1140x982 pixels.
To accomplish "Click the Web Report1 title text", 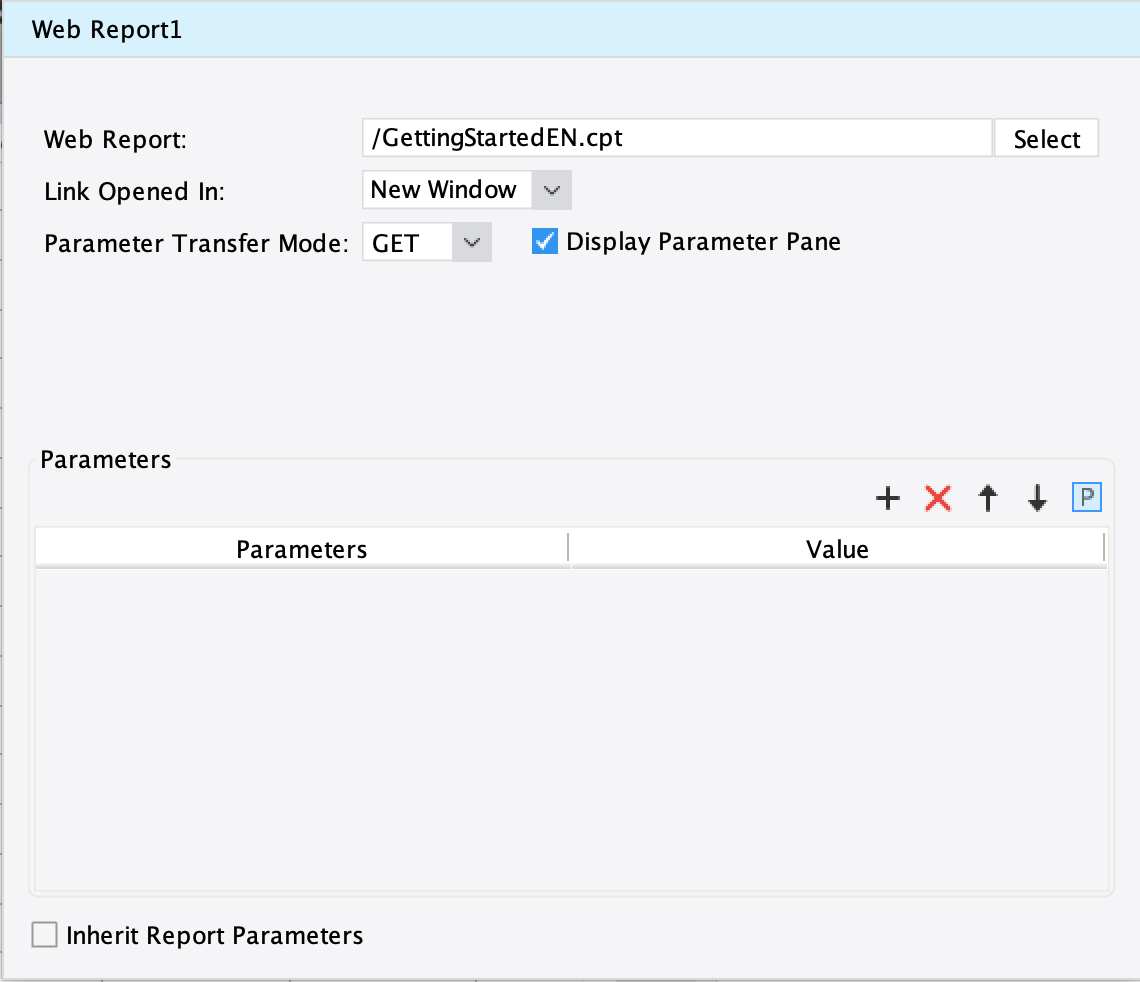I will [x=107, y=30].
